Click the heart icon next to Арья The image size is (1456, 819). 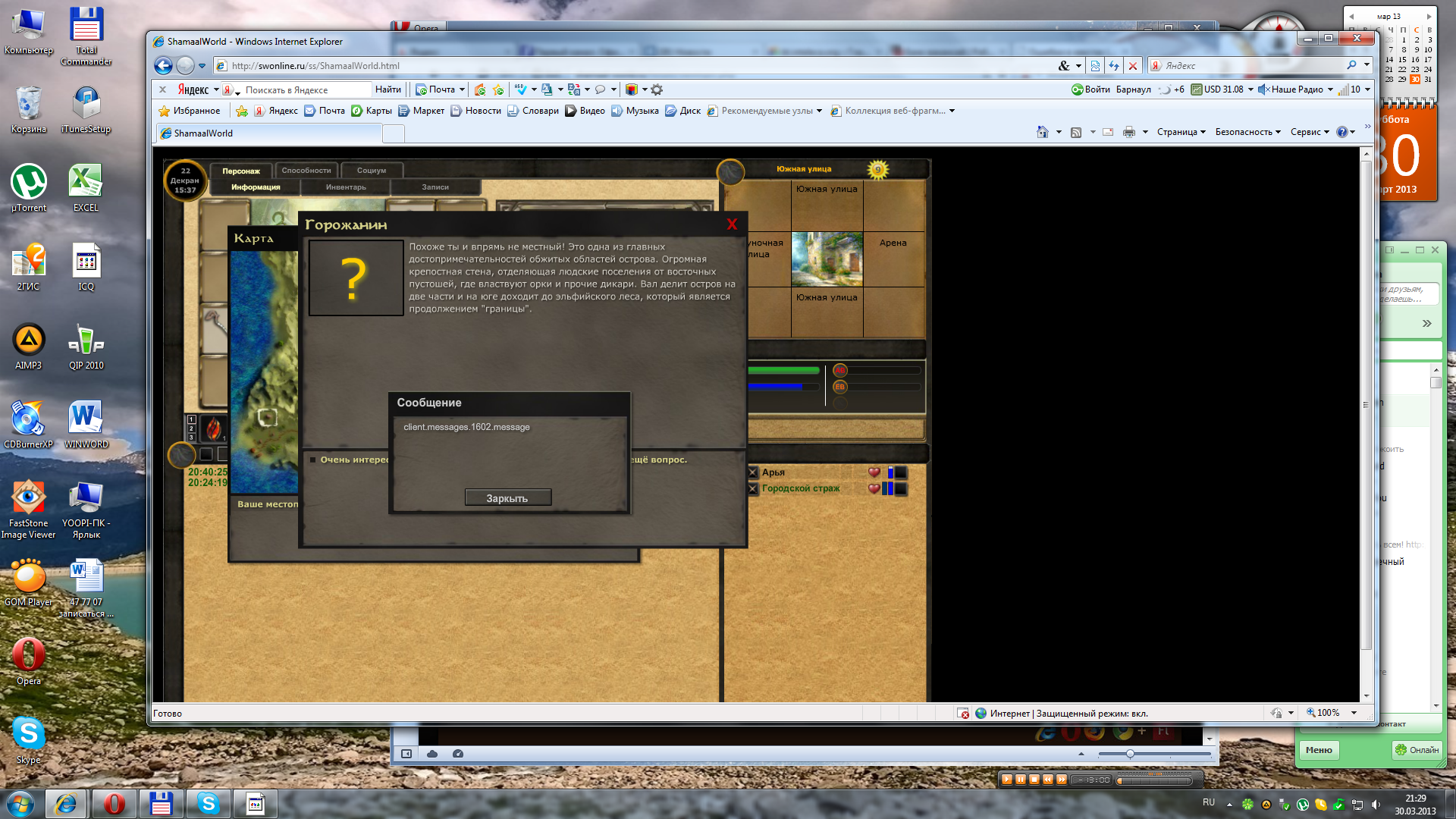[x=874, y=472]
